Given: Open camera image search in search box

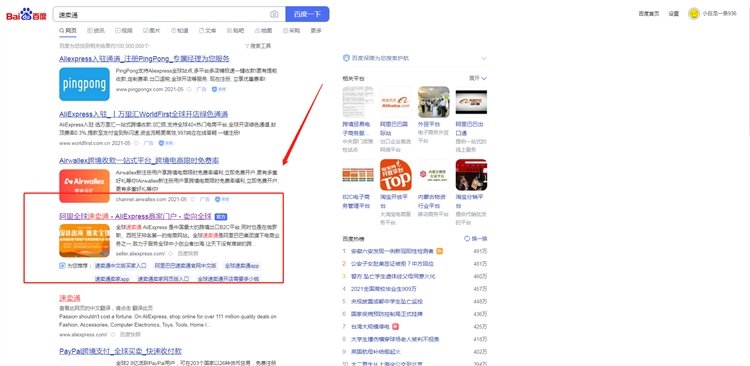Looking at the screenshot, I should [x=274, y=14].
